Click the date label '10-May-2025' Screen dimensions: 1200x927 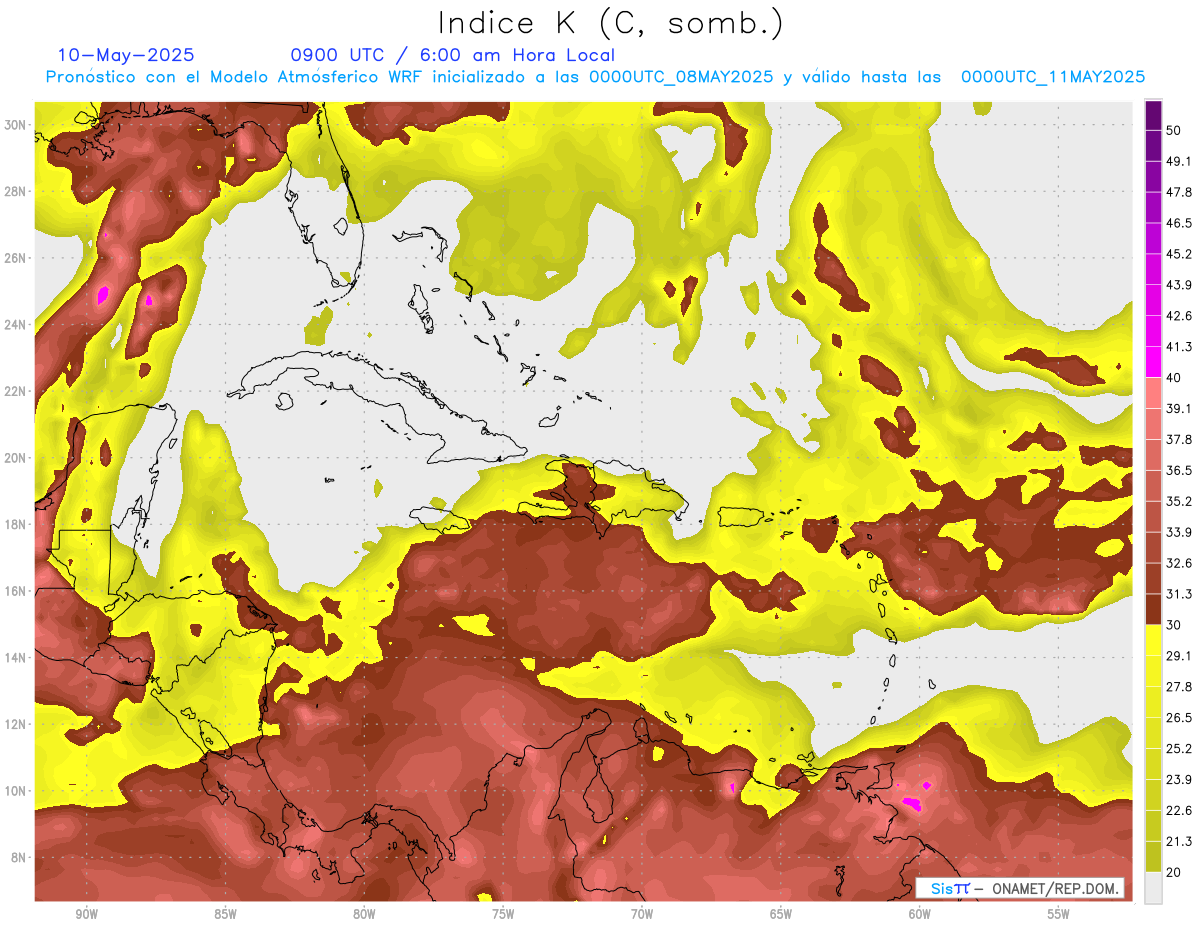pos(126,55)
